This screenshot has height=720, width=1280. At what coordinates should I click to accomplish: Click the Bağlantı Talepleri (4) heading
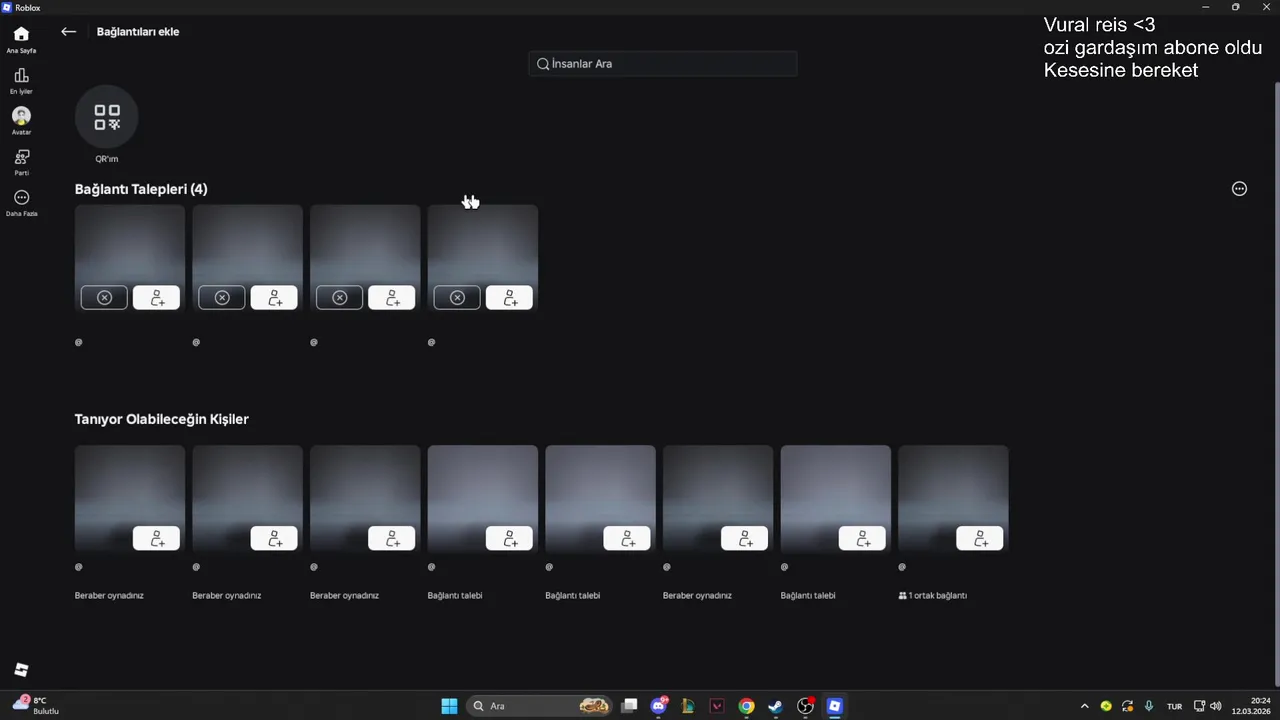tap(141, 189)
